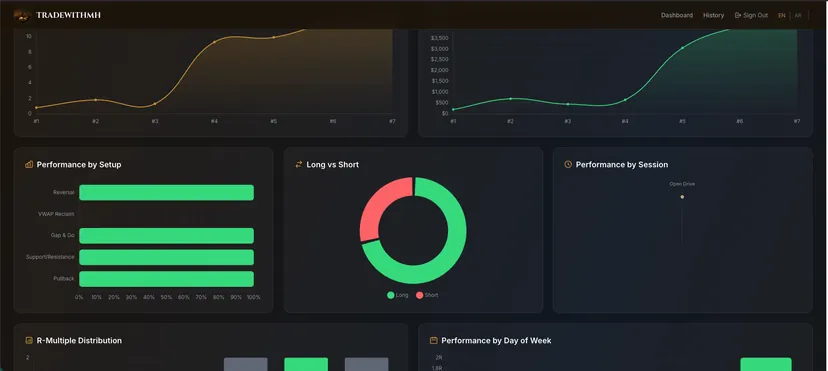Click the $3,500 axis label
The height and width of the screenshot is (371, 828).
point(440,38)
